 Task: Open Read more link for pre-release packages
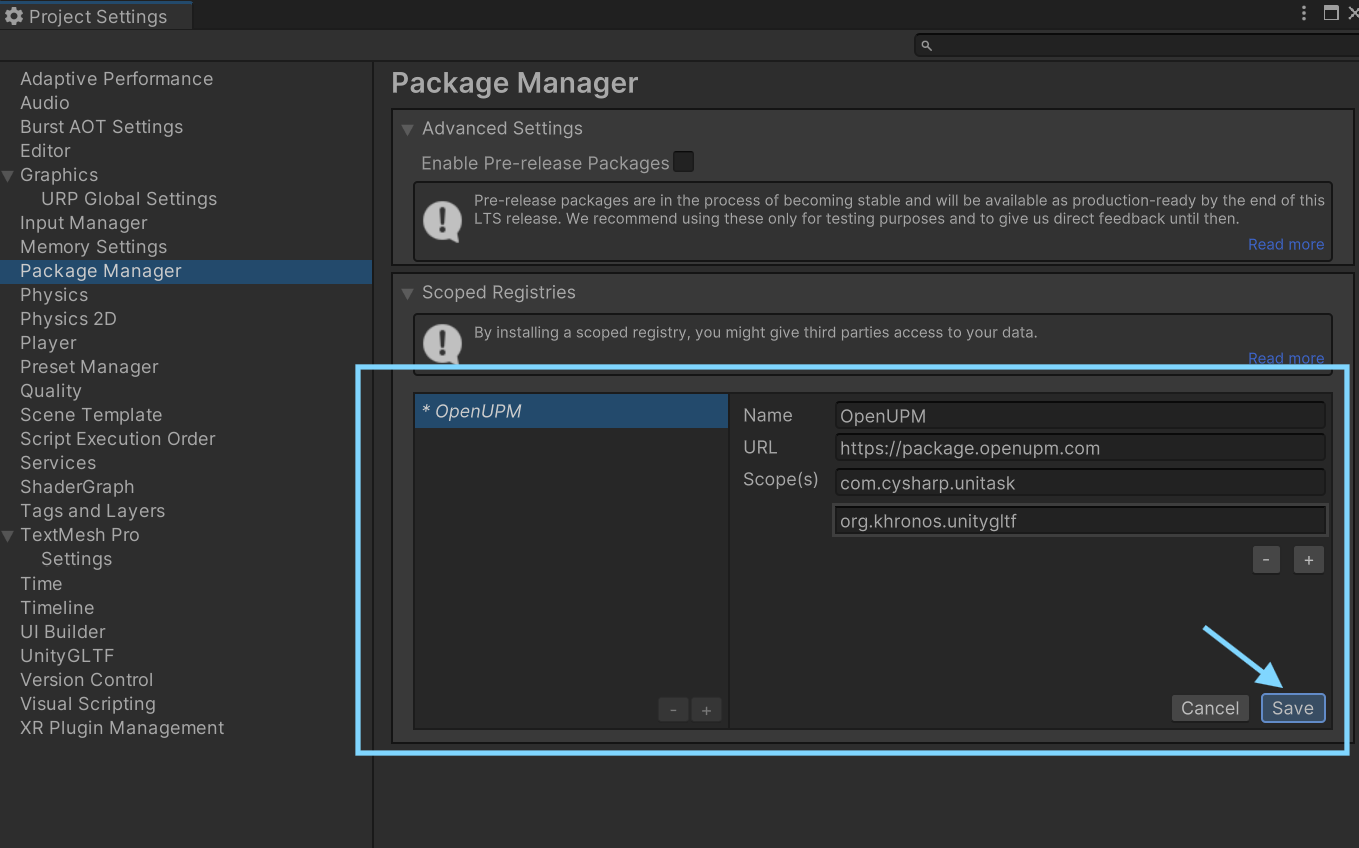[1286, 244]
